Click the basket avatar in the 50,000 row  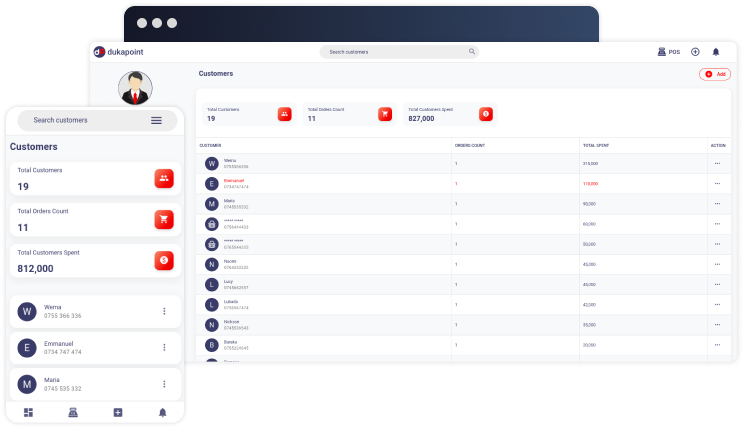[212, 244]
